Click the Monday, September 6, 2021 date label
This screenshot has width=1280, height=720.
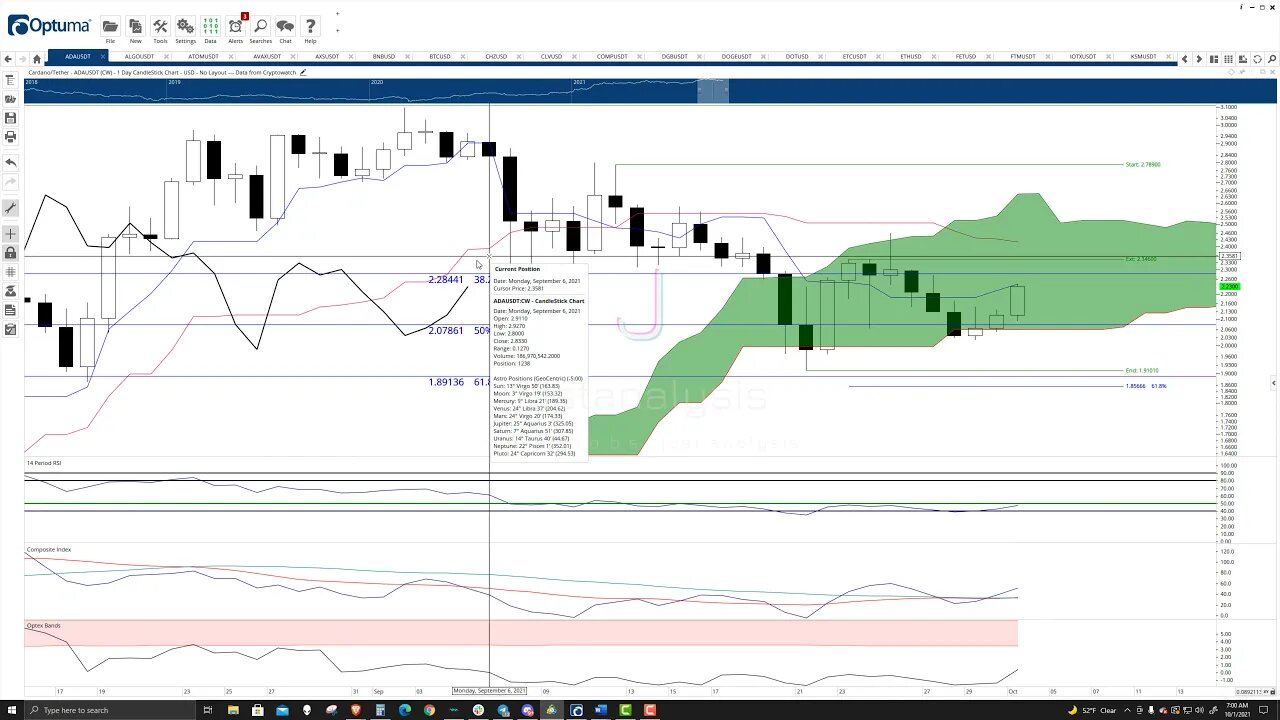point(489,691)
